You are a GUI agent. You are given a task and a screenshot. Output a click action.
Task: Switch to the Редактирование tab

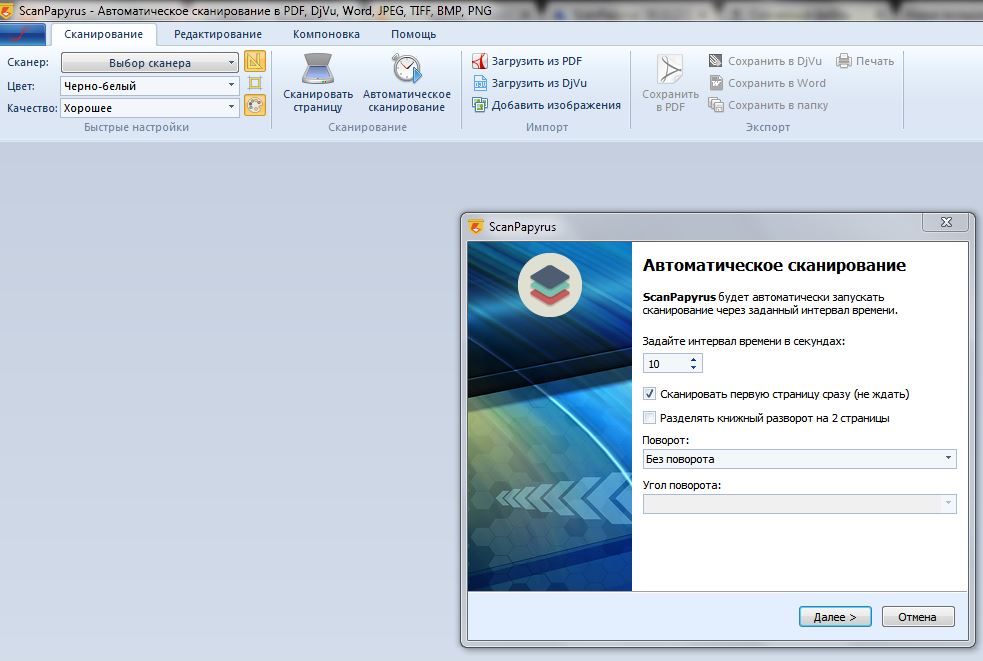(x=218, y=34)
